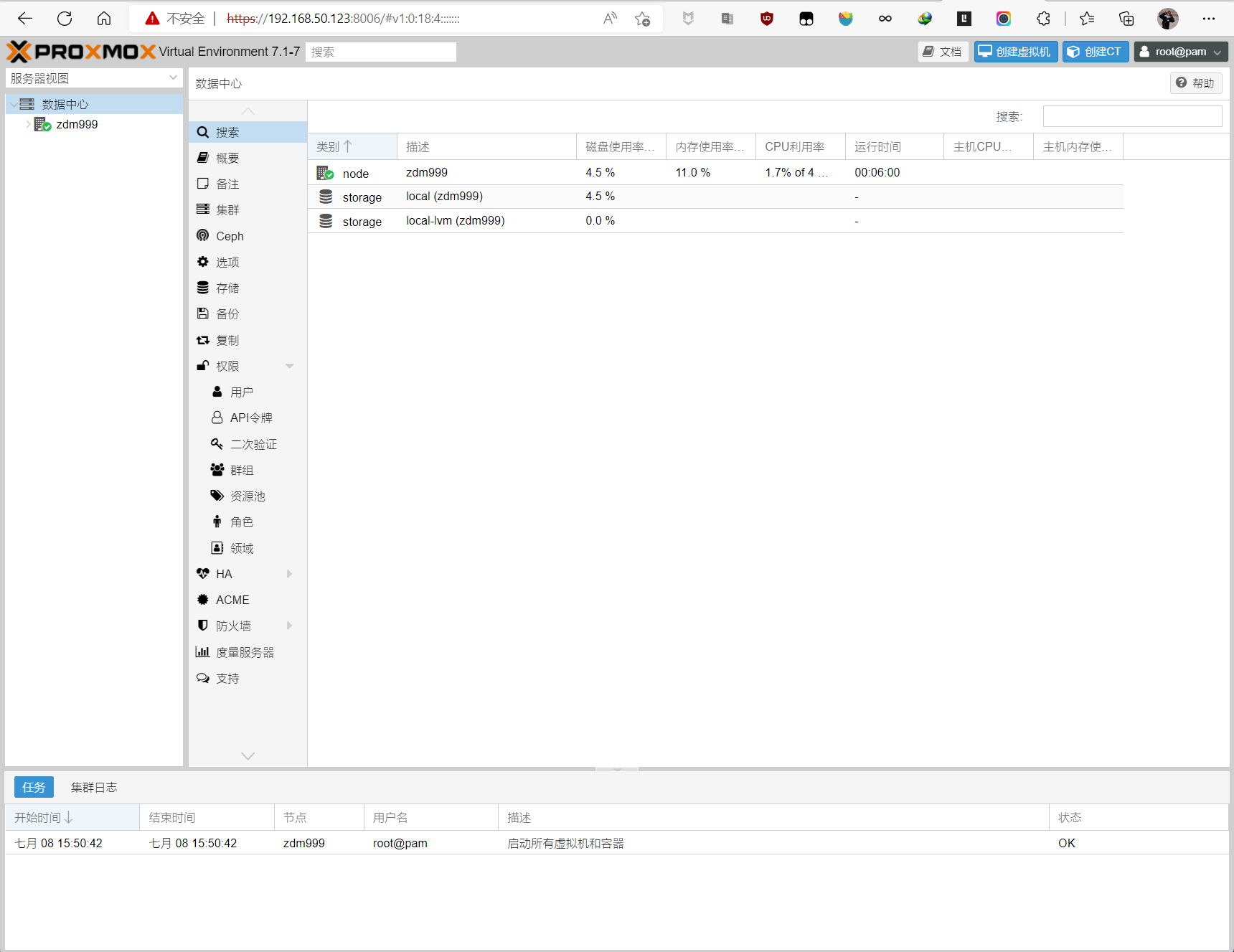
Task: Open the 备份 backup section
Action: (227, 314)
